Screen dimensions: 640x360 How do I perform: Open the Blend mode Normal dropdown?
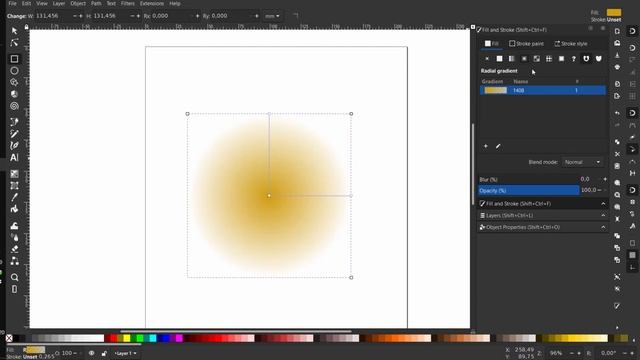(582, 162)
